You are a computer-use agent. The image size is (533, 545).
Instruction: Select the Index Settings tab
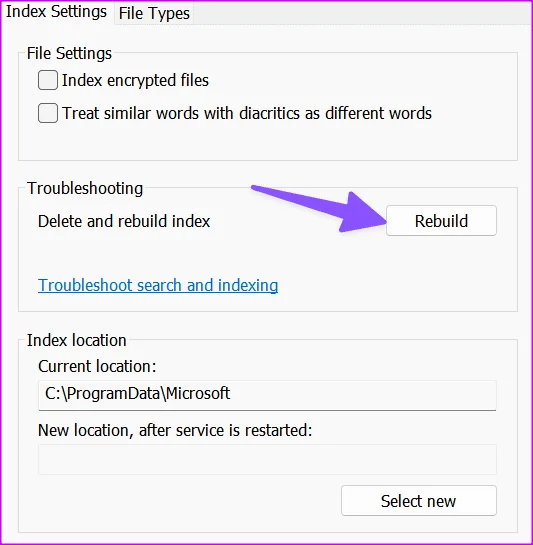pos(56,12)
